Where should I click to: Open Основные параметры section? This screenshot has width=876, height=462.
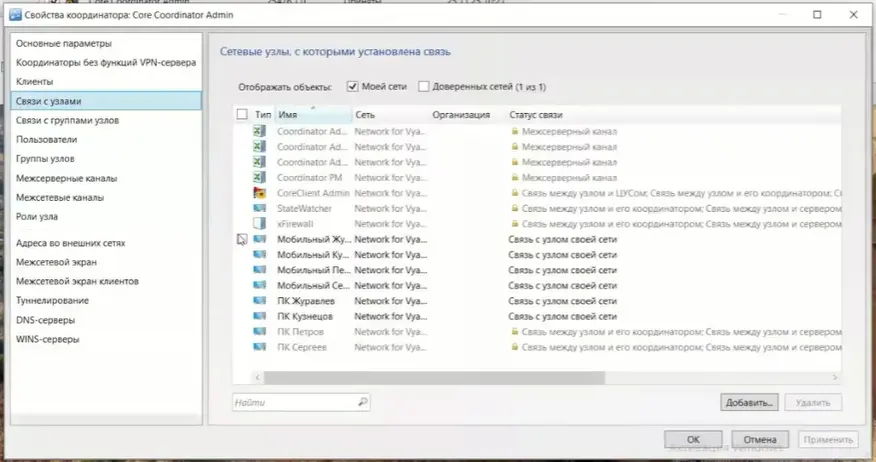click(x=106, y=43)
